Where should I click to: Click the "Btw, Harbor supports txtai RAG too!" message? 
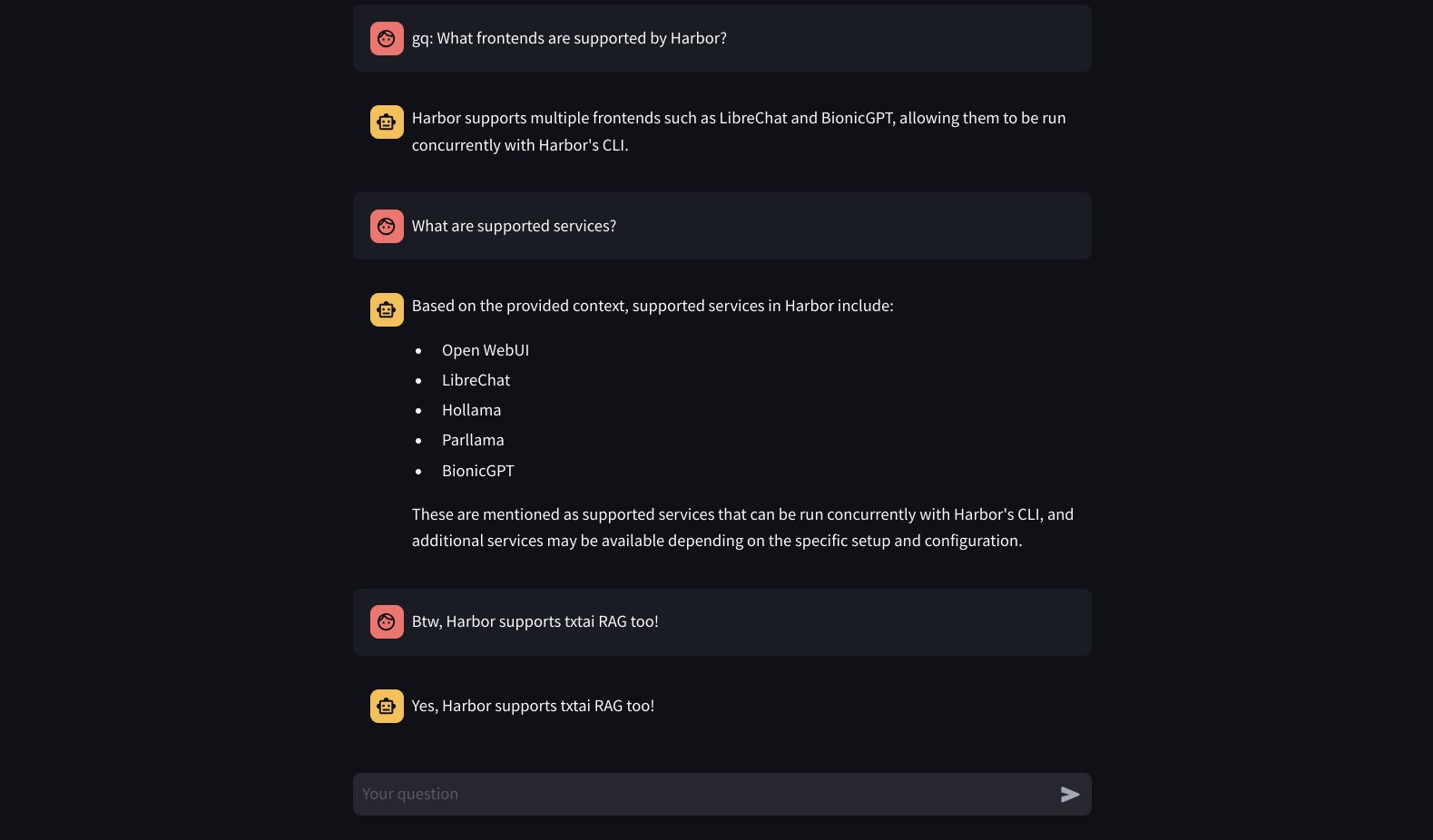[535, 621]
